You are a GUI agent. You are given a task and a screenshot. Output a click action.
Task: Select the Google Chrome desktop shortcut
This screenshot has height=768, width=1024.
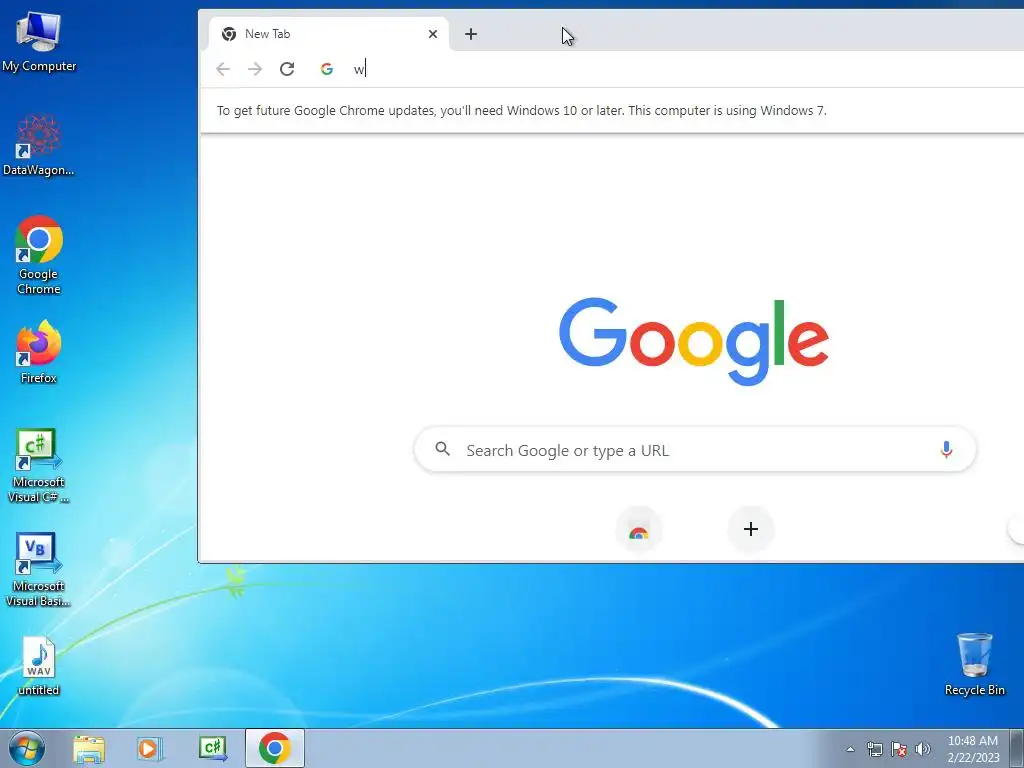pos(39,255)
